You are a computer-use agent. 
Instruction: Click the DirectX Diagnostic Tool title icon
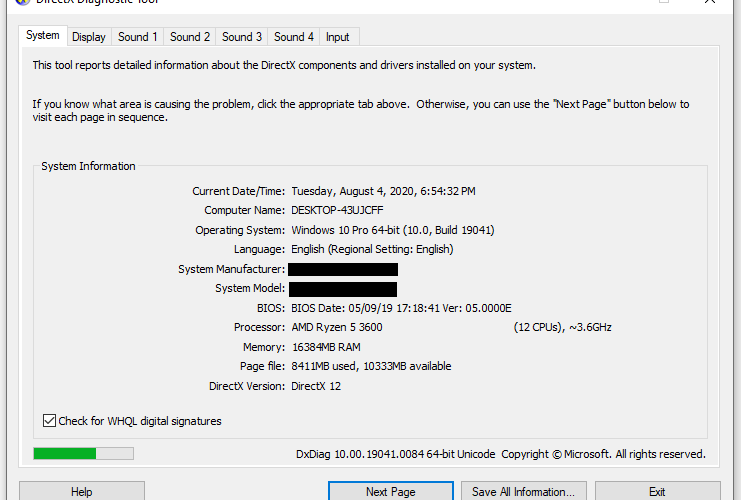coord(22,2)
